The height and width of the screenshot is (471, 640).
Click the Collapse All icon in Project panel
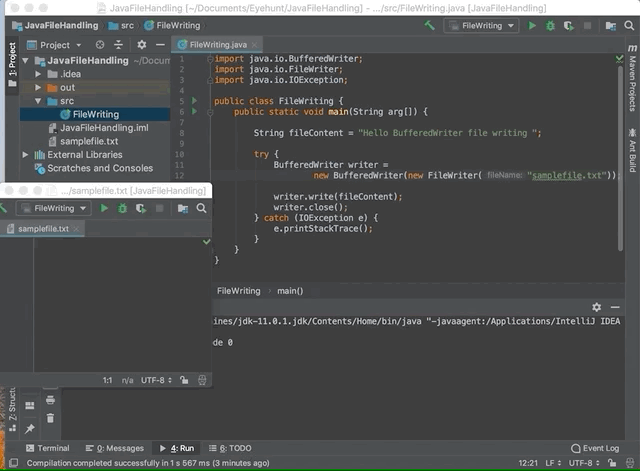point(118,44)
